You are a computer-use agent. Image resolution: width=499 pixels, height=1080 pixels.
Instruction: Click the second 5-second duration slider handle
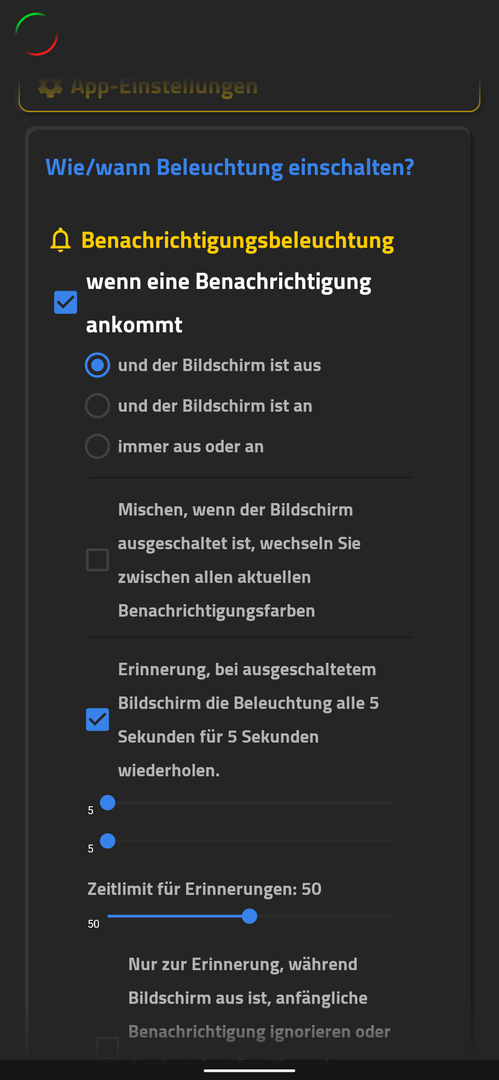(108, 841)
